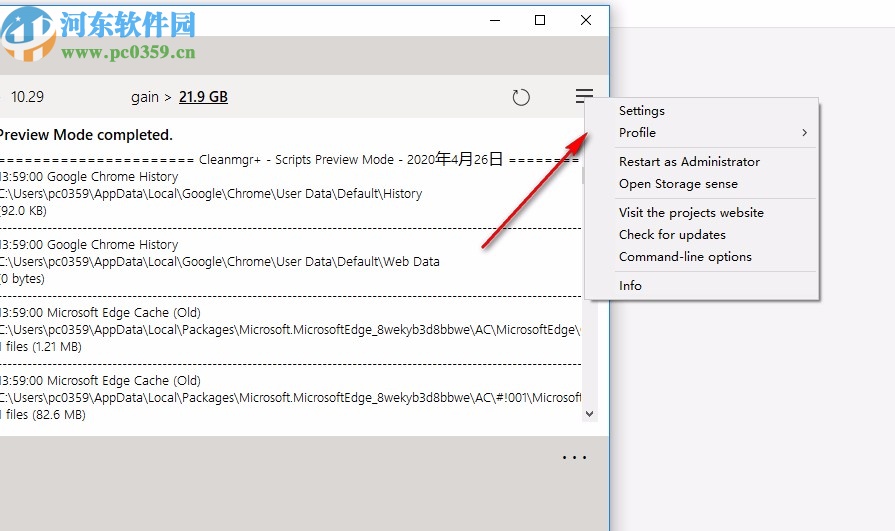Expand the Profile submenu

coord(702,132)
